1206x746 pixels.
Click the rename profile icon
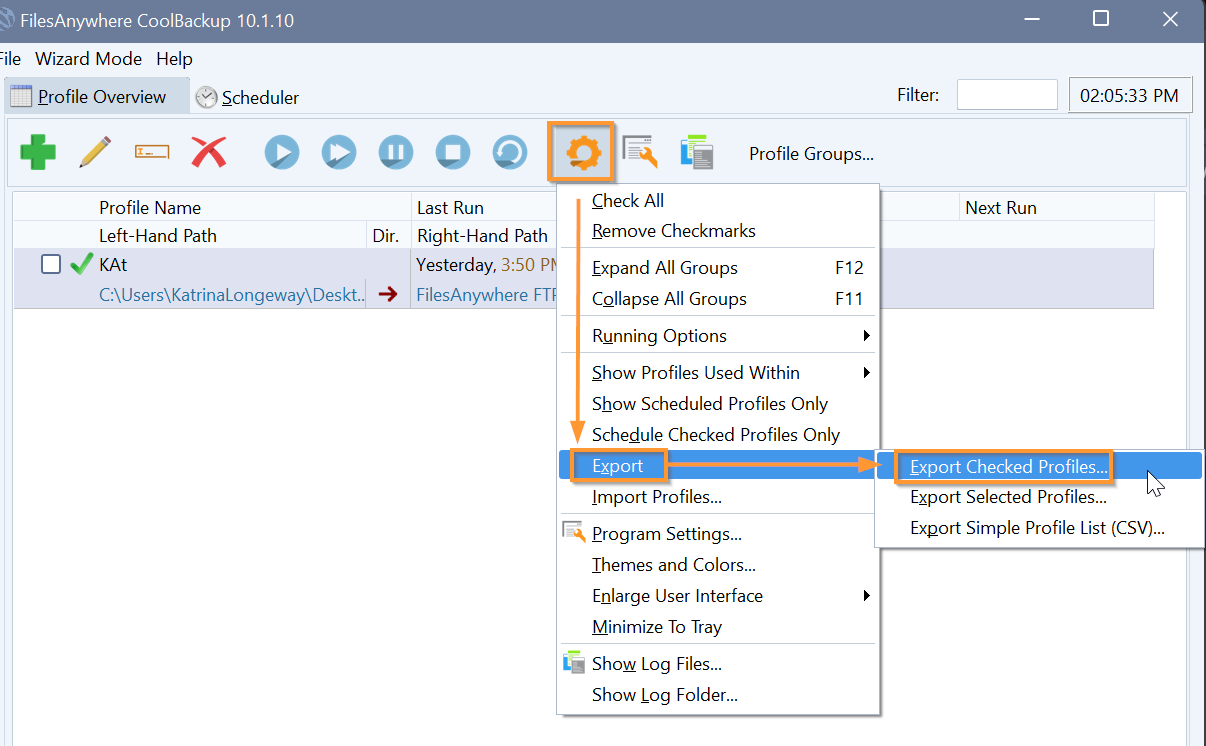click(152, 152)
